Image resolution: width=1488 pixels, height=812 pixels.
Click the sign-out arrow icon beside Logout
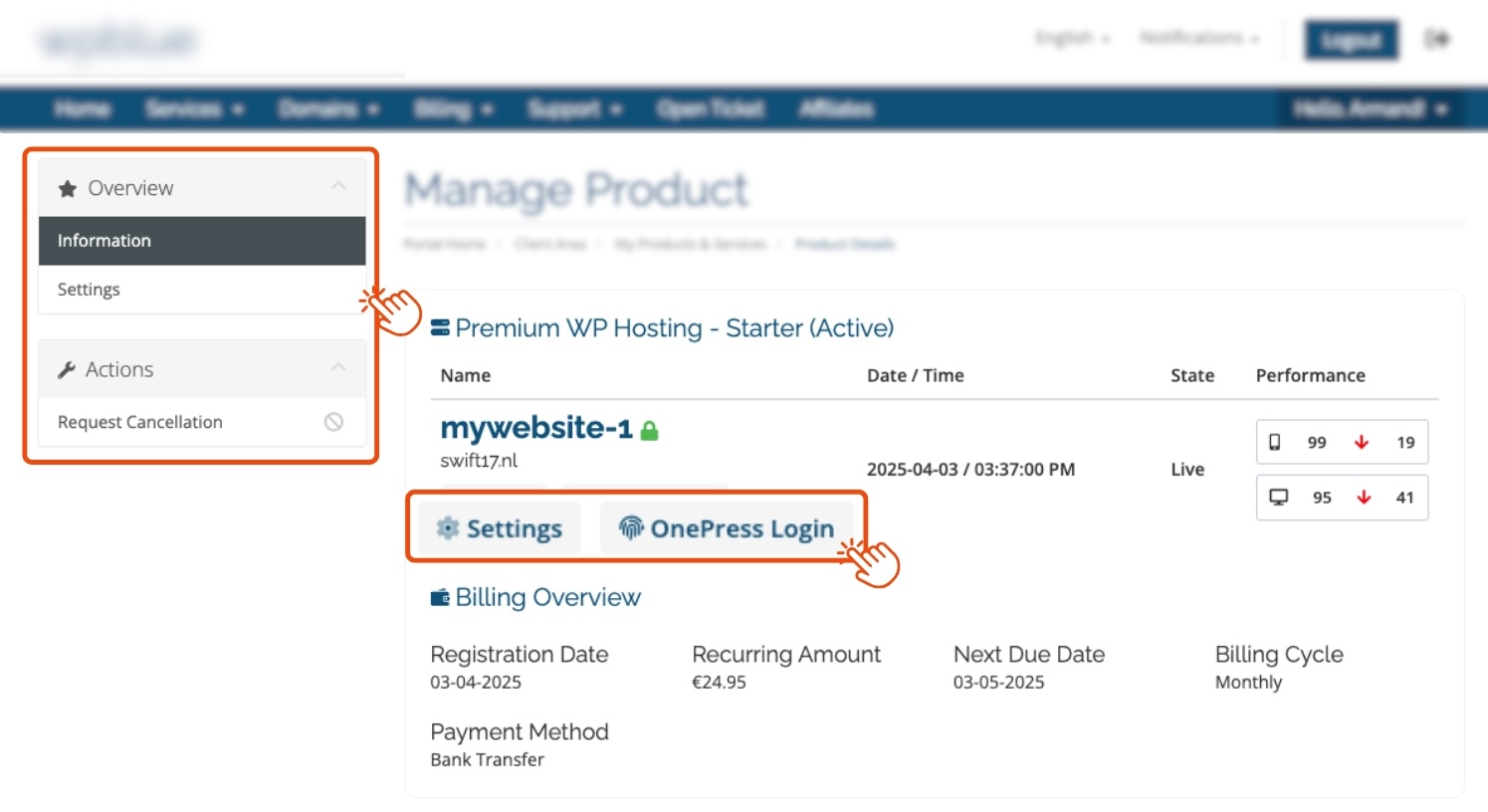[1436, 39]
